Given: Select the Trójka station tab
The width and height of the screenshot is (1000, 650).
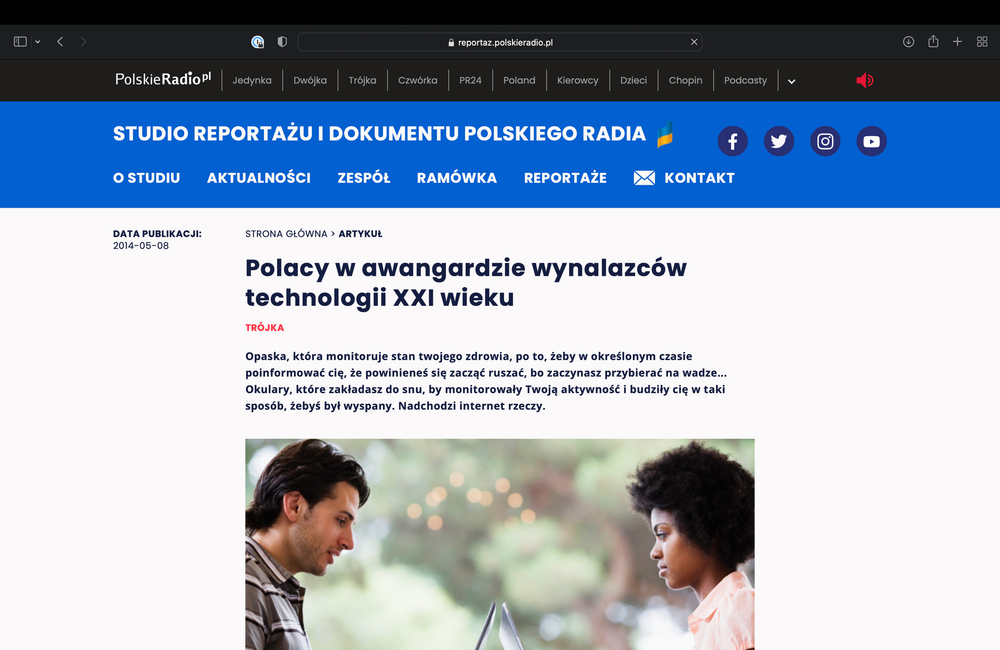Looking at the screenshot, I should [362, 80].
